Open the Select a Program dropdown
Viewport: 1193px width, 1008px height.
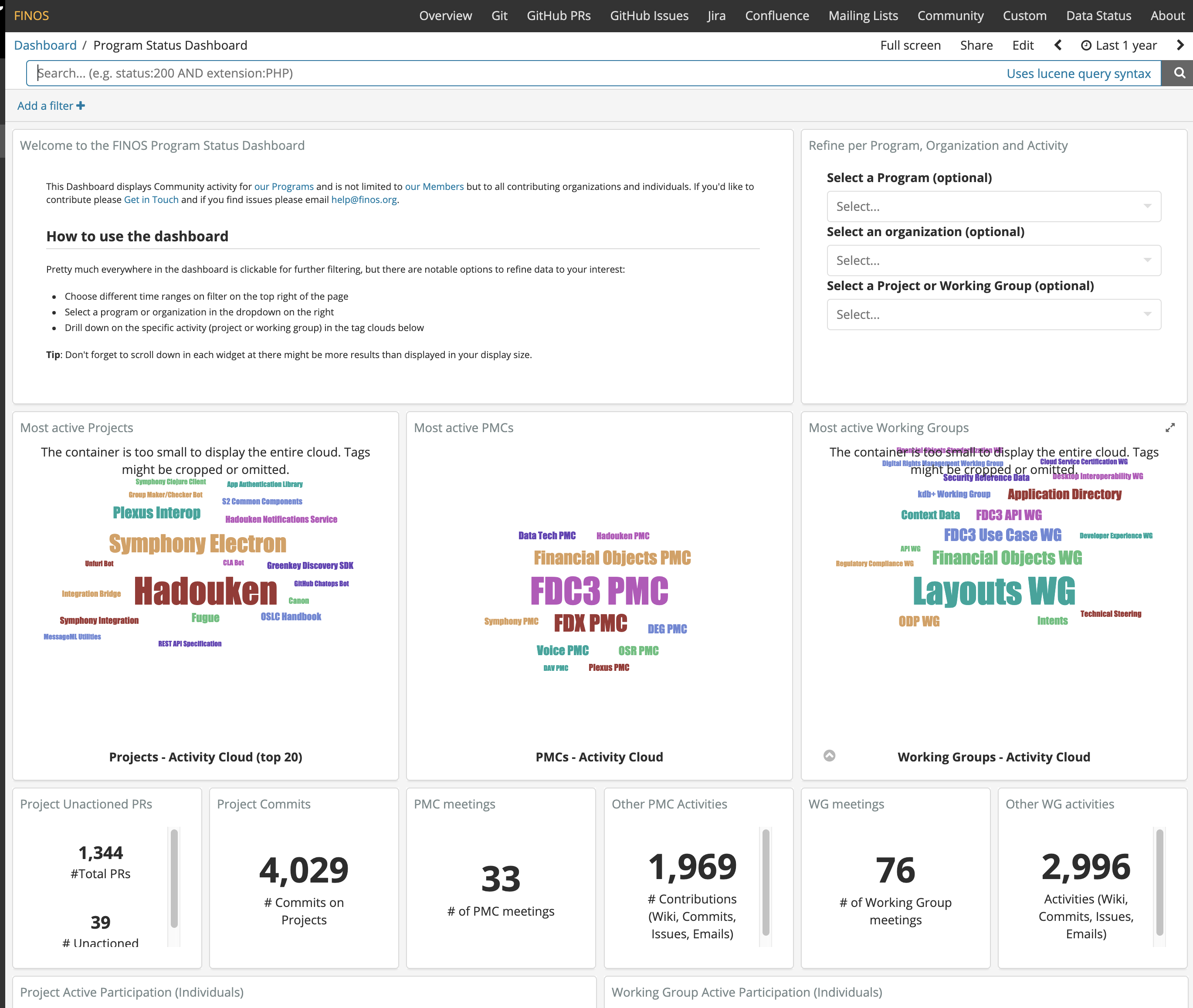click(993, 206)
